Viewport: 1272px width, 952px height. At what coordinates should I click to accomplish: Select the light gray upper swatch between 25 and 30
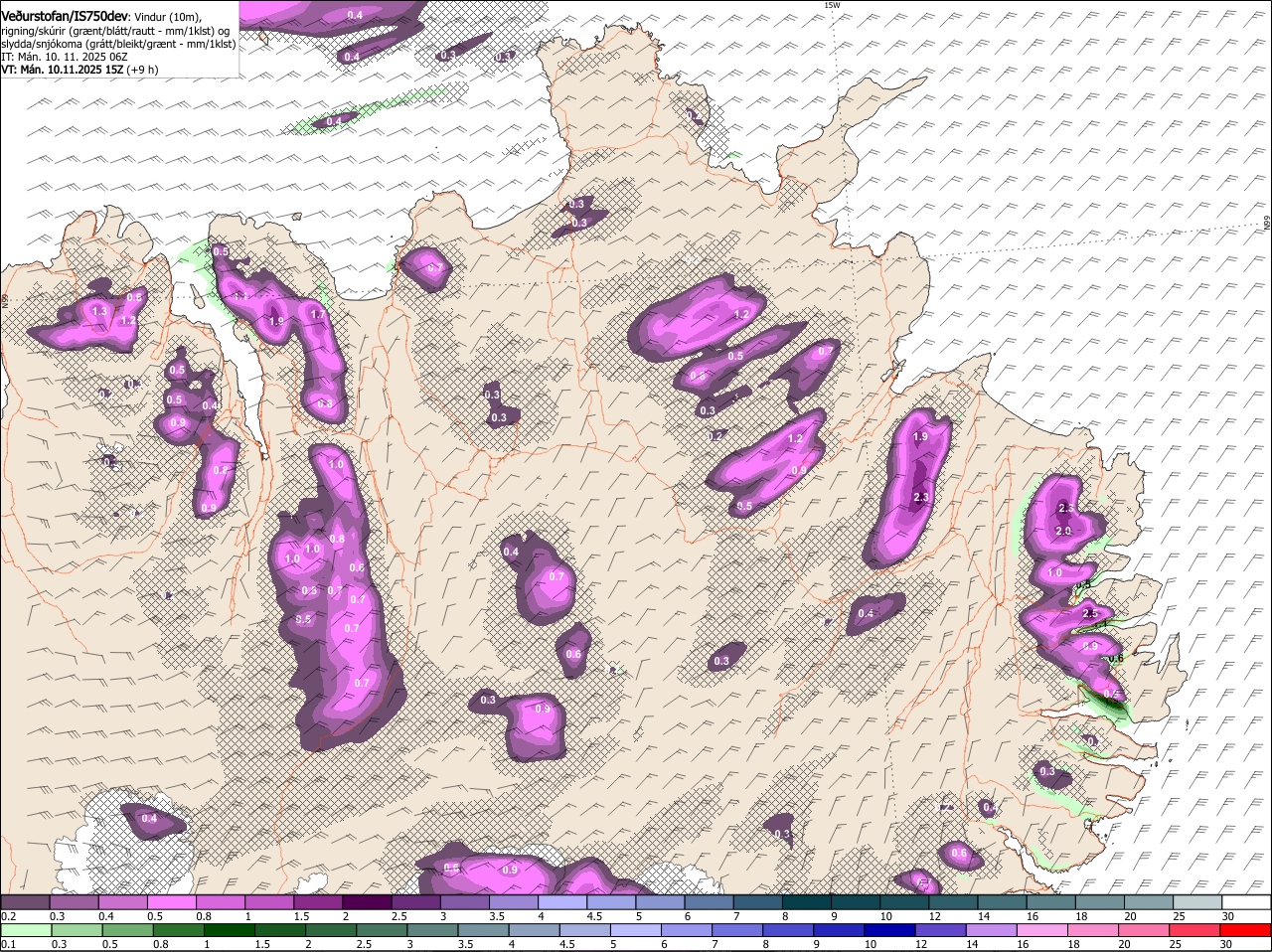pos(1197,902)
